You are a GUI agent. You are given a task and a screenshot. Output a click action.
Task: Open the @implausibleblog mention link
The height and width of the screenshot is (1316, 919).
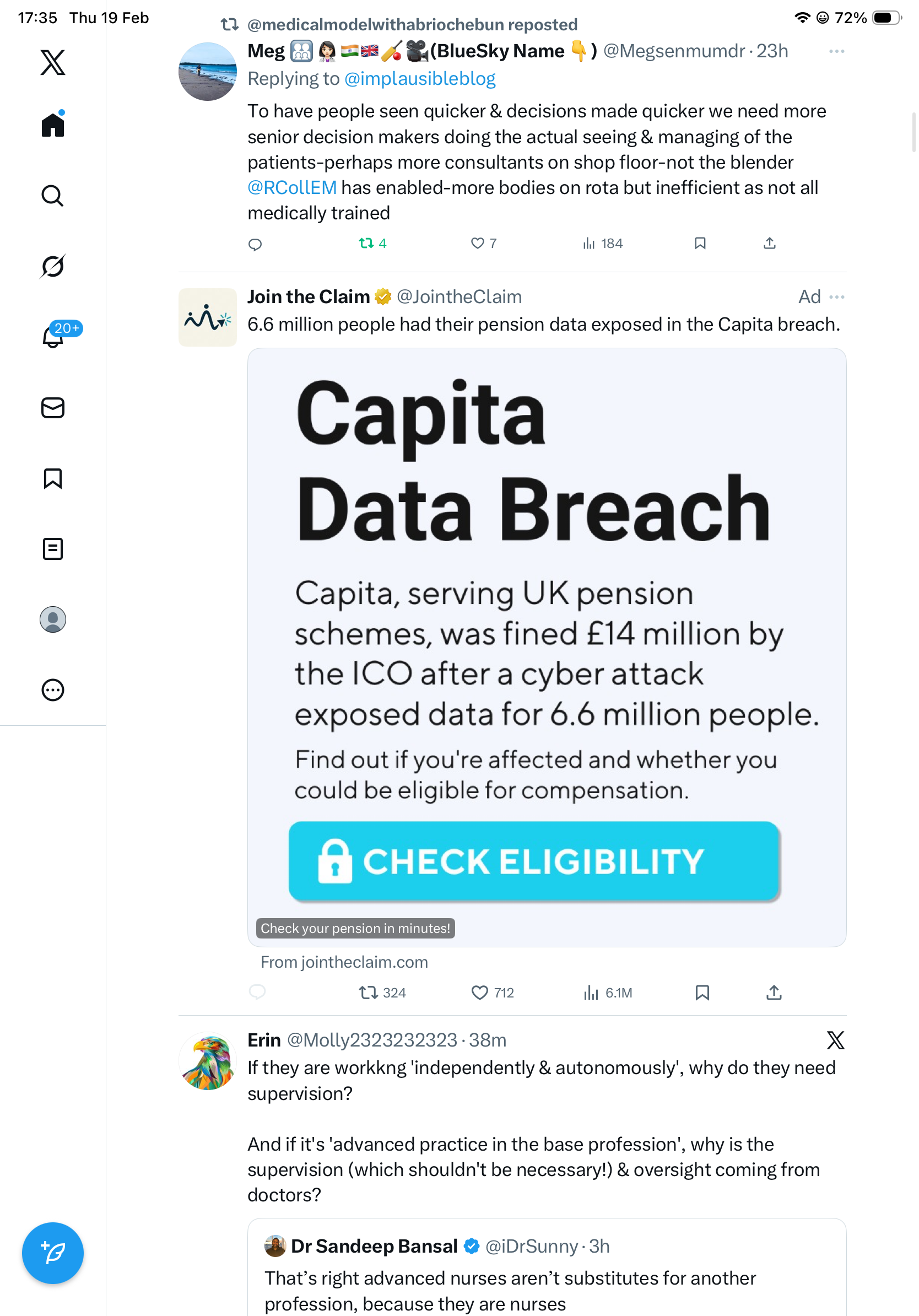click(420, 79)
